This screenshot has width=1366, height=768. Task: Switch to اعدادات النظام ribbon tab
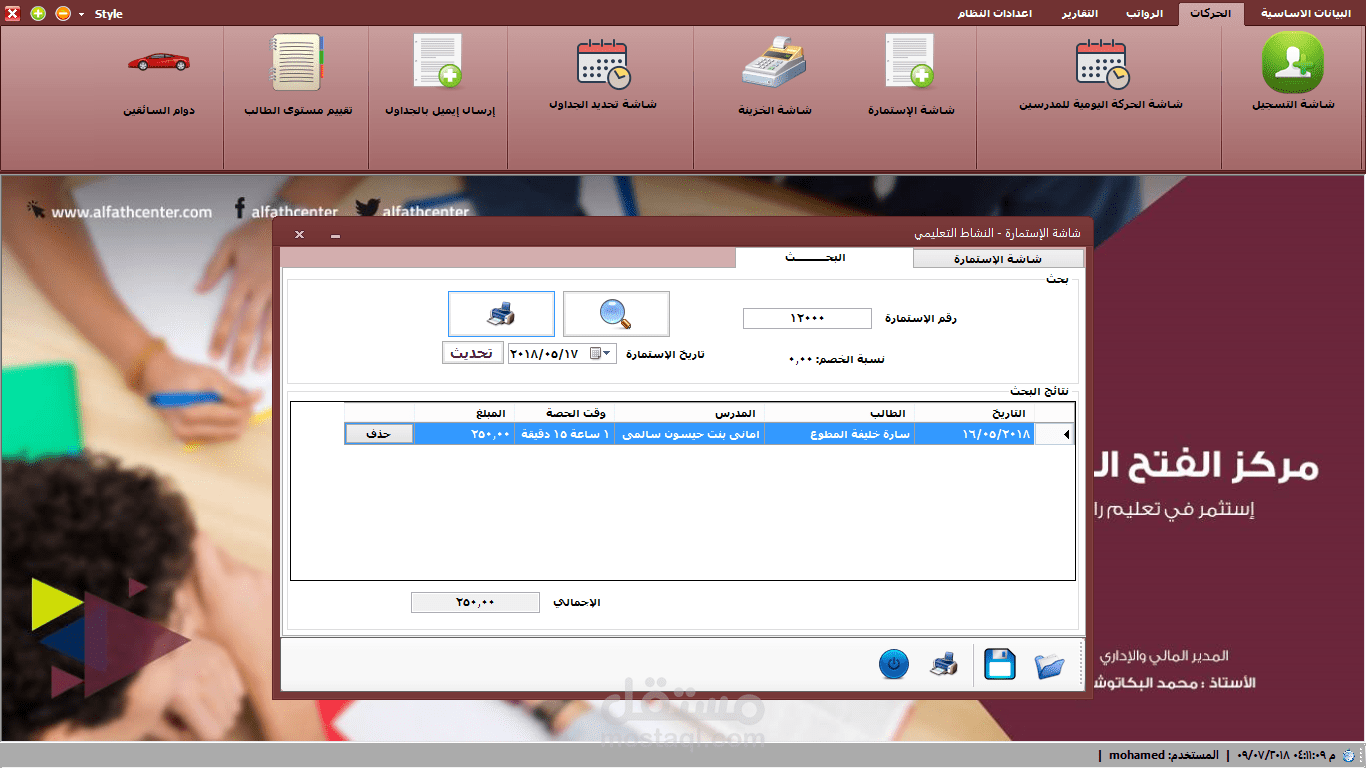[993, 14]
